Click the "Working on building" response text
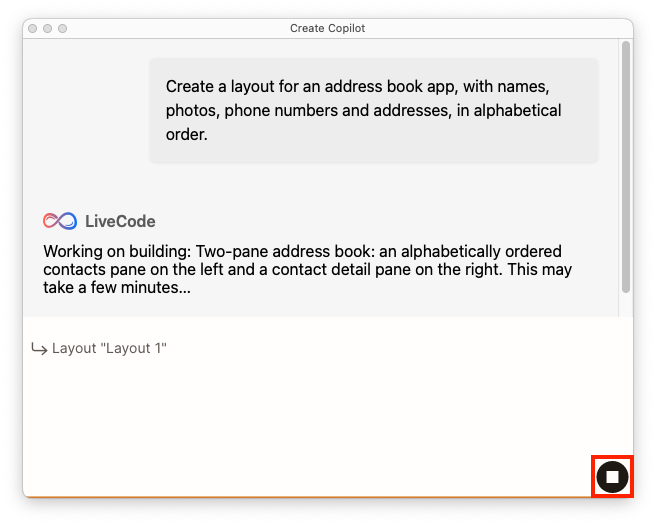 [118, 251]
